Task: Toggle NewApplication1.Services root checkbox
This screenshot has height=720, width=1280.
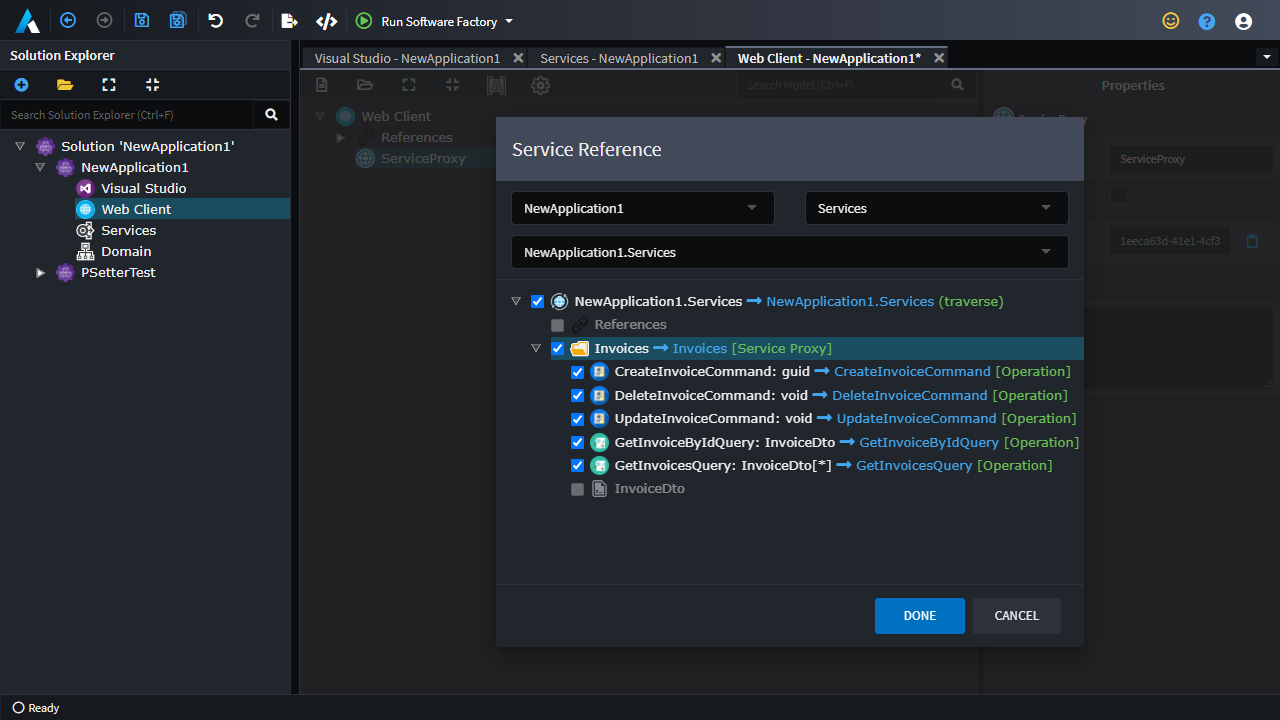Action: 538,301
